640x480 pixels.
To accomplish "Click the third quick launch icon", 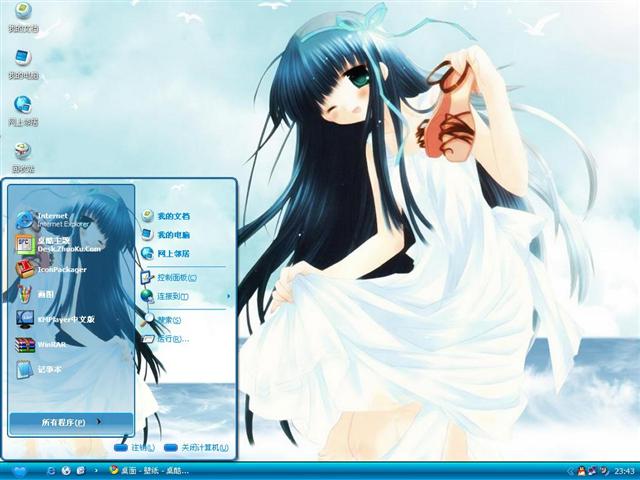I will pos(81,471).
